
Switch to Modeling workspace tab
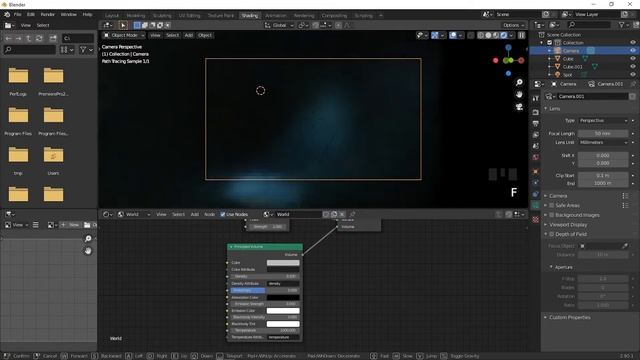click(136, 16)
